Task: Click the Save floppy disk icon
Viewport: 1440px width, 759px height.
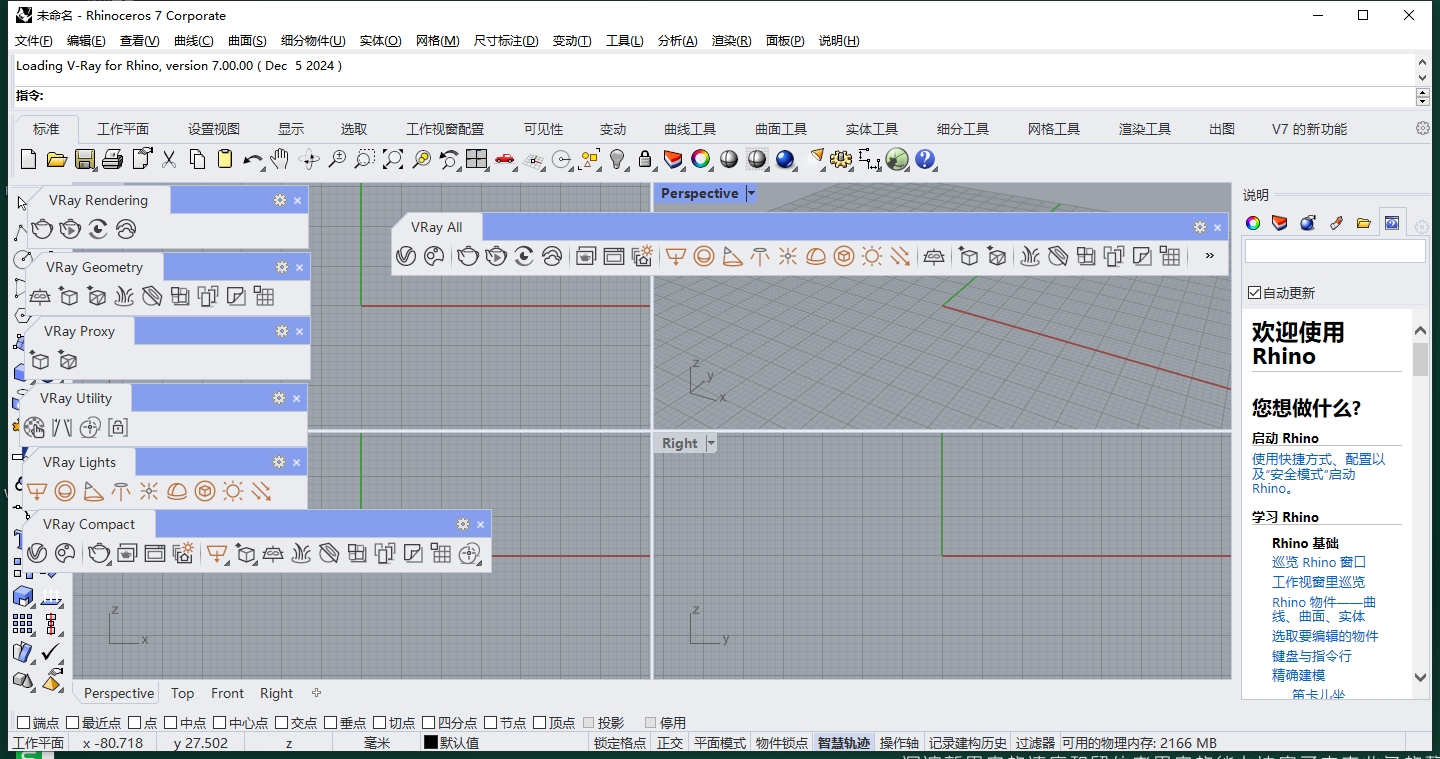Action: pyautogui.click(x=84, y=159)
